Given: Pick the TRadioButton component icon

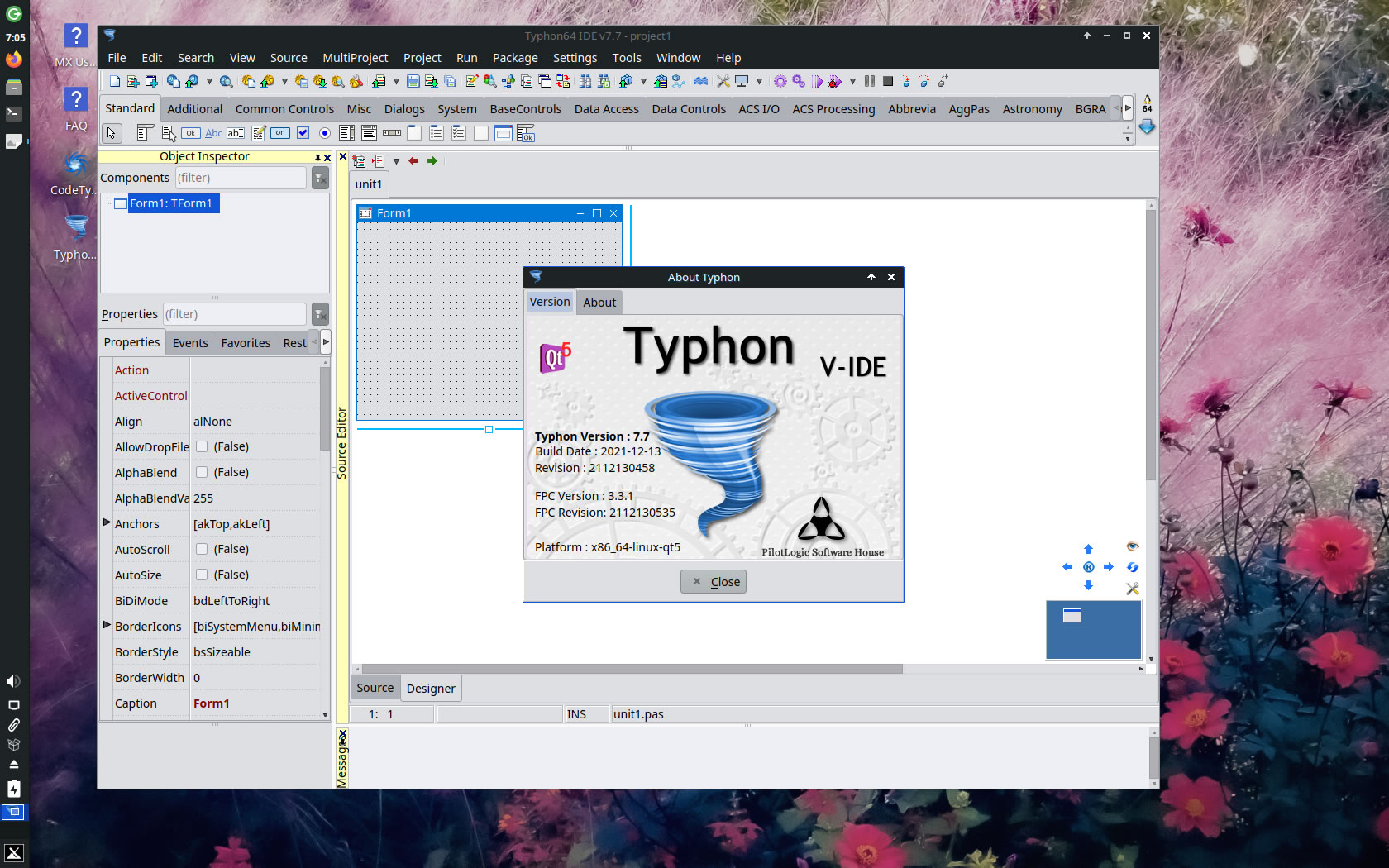Looking at the screenshot, I should (325, 132).
